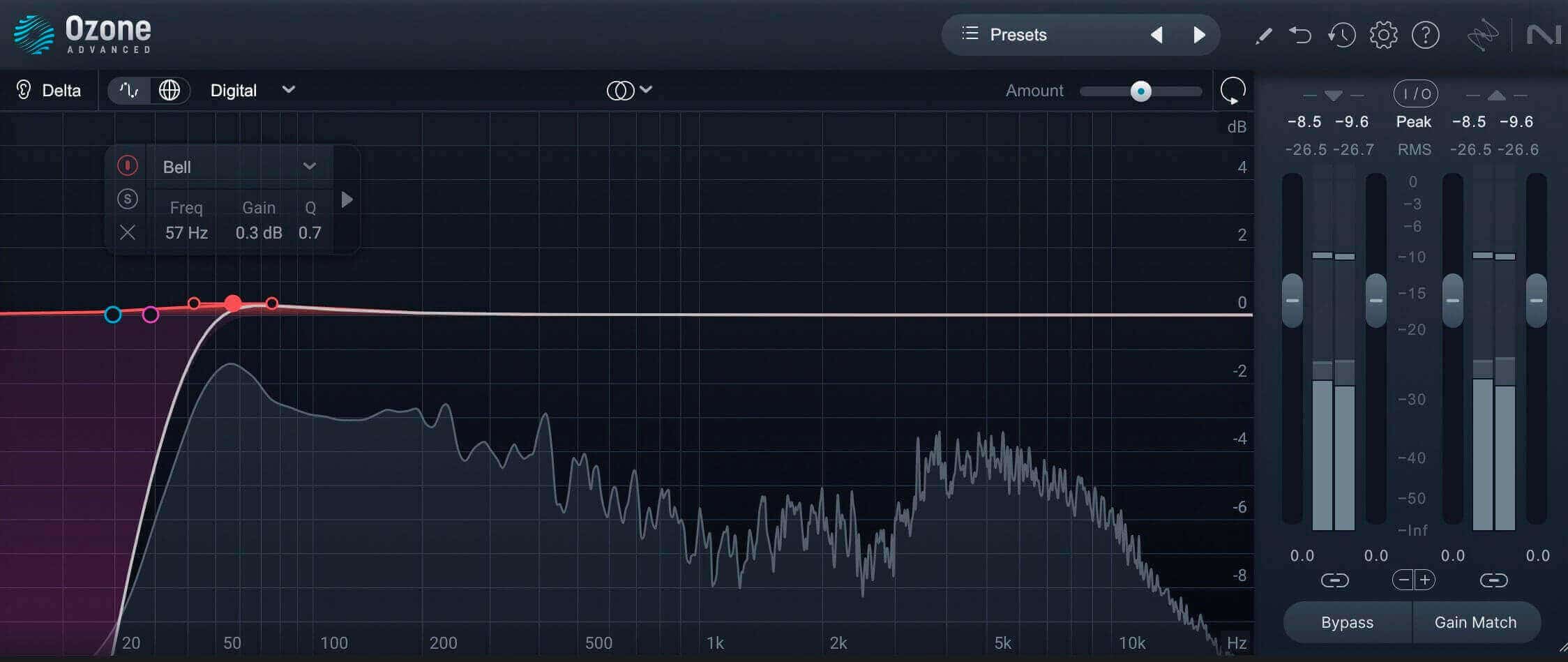Click the Native Instruments logo
The height and width of the screenshot is (662, 1568).
click(1543, 35)
